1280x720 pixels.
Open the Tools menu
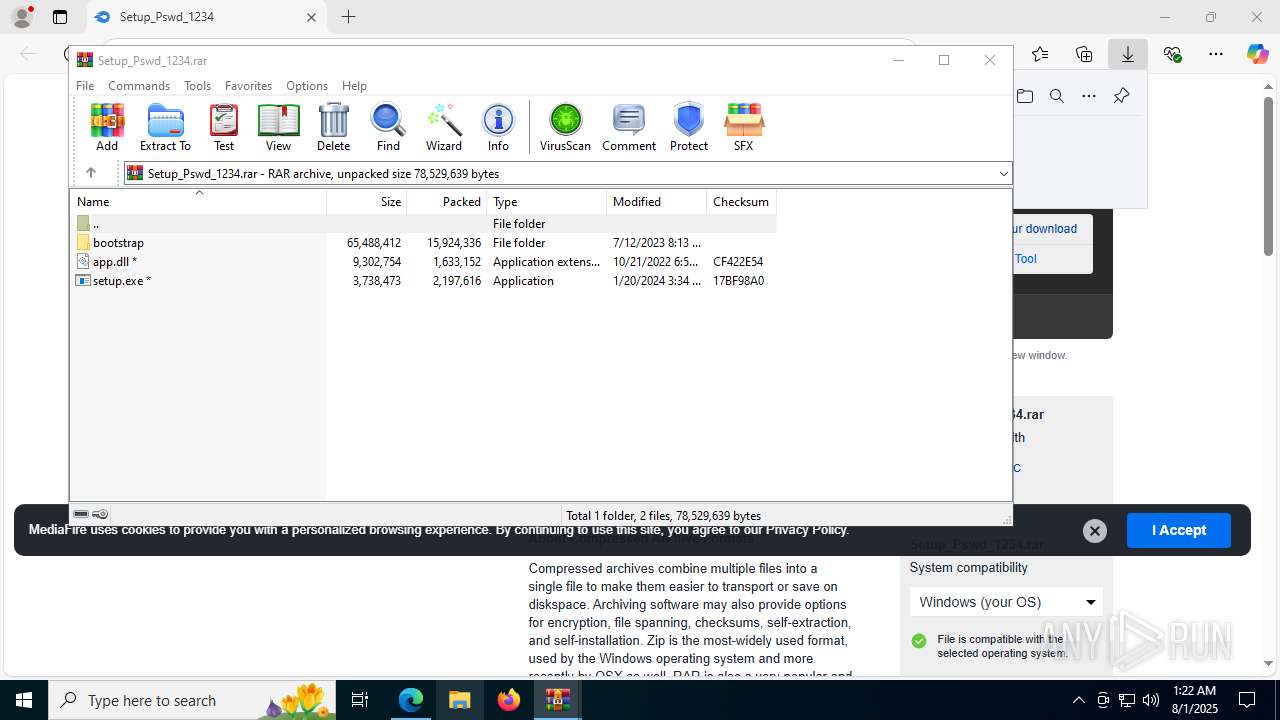pyautogui.click(x=197, y=86)
